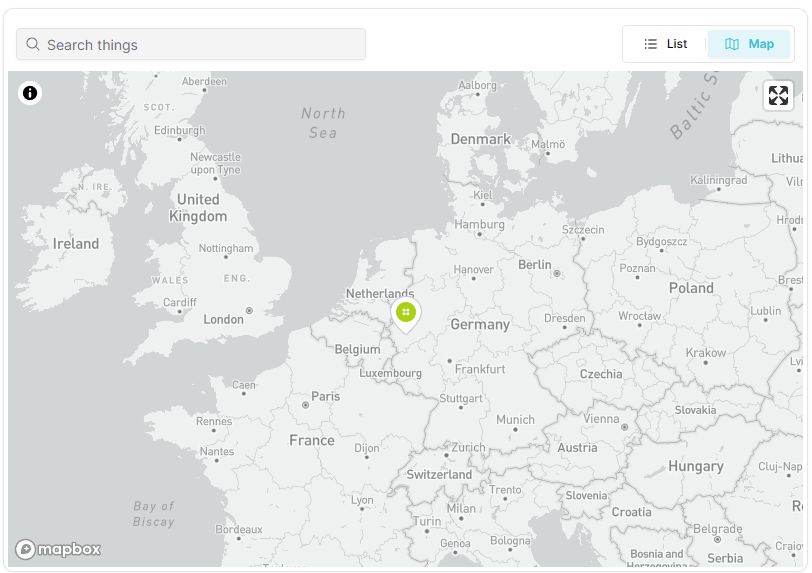The image size is (812, 573).
Task: Click the Lyon city label
Action: click(x=362, y=500)
